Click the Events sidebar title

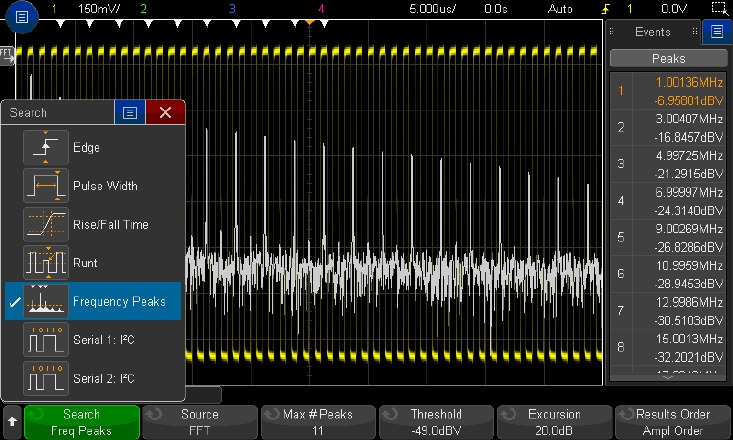pos(653,32)
